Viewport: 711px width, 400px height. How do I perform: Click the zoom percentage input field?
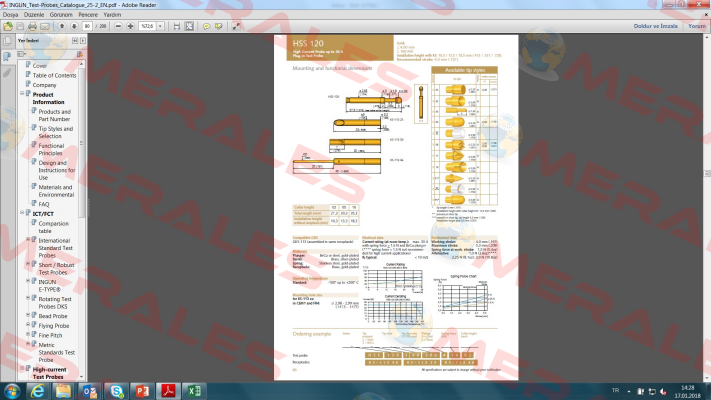coord(147,26)
